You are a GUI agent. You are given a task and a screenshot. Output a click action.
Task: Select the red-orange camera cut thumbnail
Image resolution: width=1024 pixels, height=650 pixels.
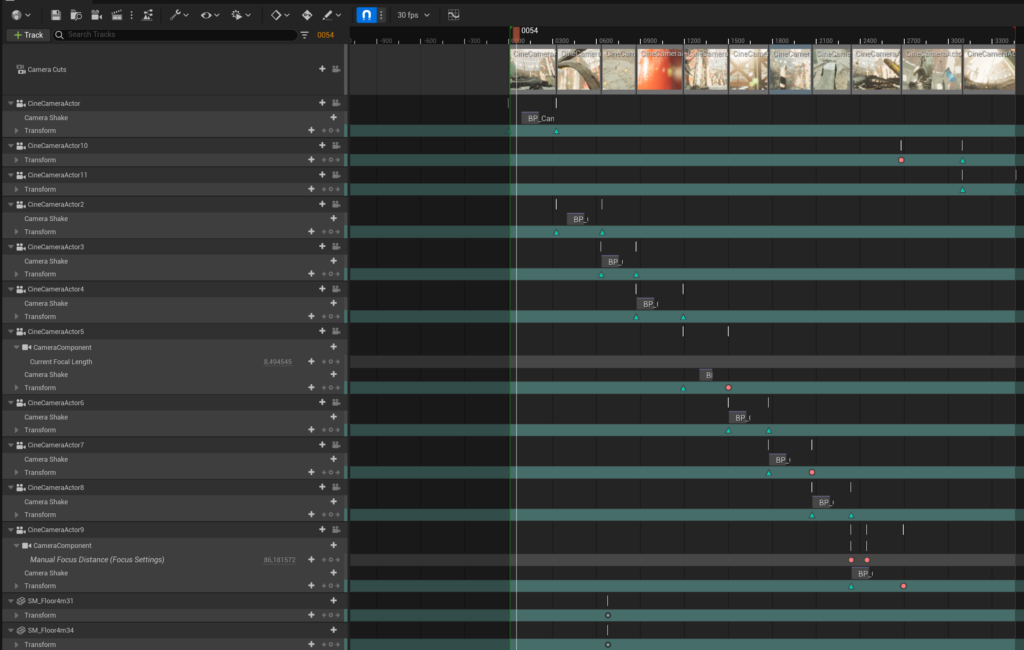coord(660,69)
